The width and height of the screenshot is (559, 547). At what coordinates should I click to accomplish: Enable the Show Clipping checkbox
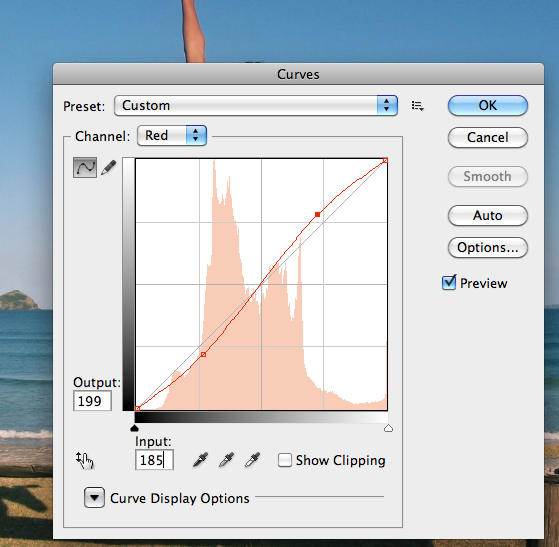285,460
